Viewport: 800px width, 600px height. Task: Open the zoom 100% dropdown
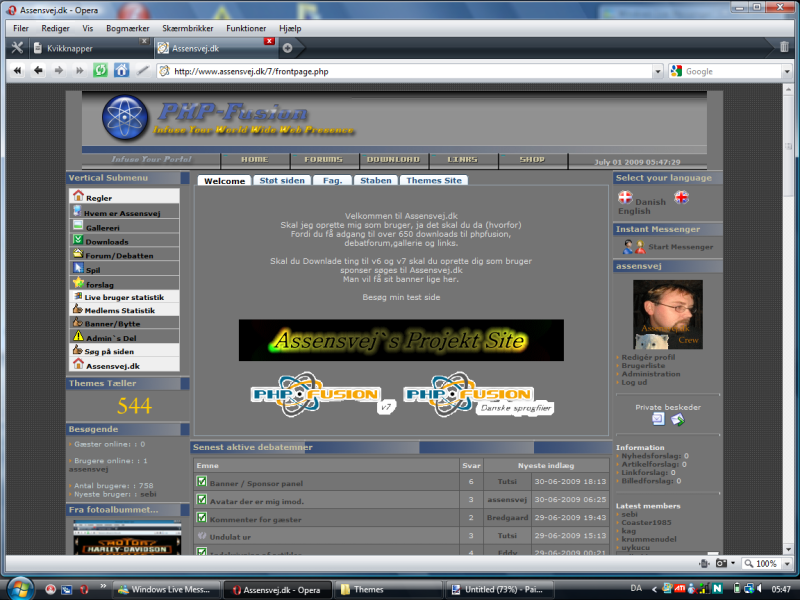point(787,564)
